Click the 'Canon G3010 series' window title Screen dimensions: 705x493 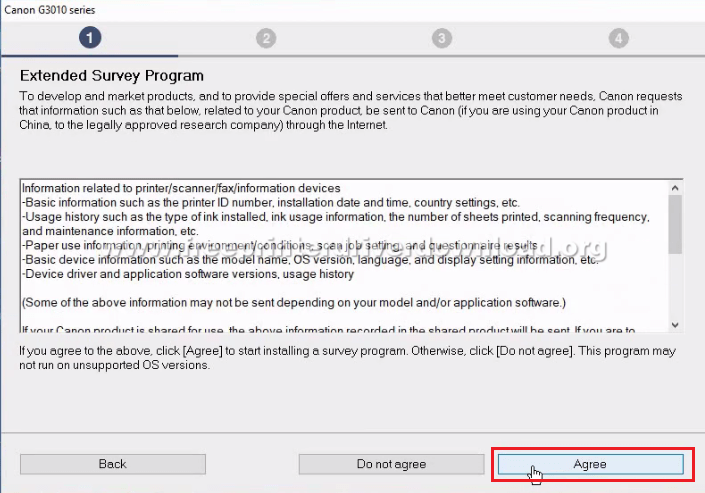tap(49, 10)
